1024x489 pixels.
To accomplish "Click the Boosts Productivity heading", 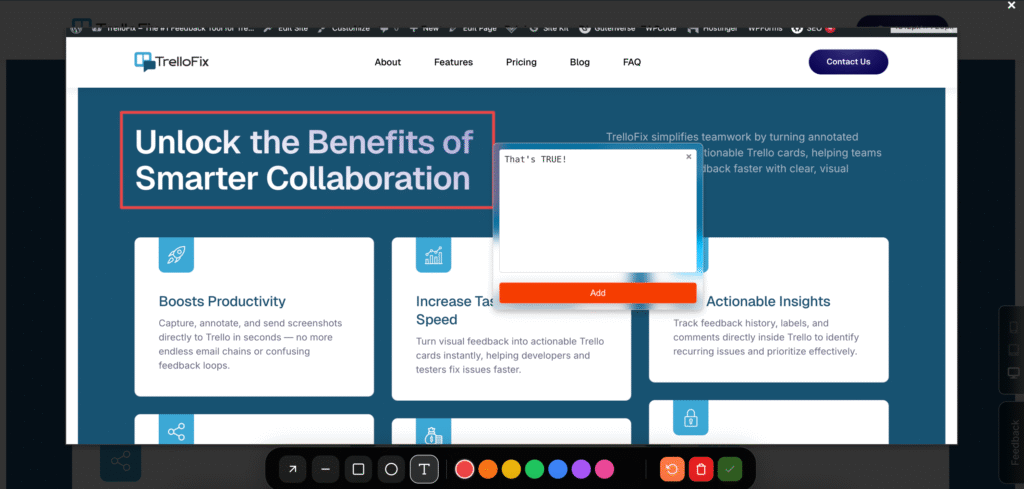I will [x=222, y=302].
